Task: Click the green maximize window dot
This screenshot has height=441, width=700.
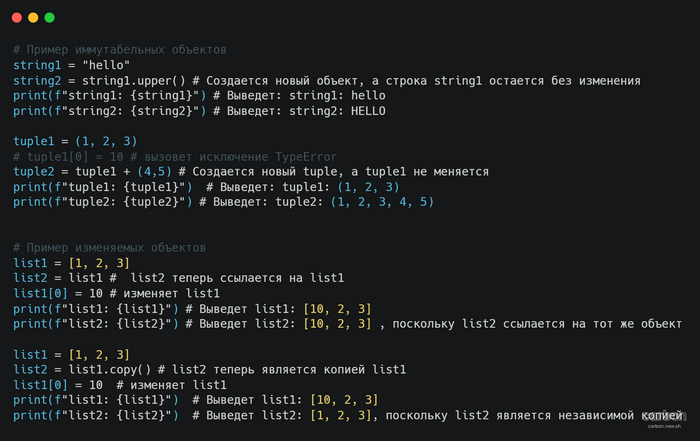Action: coord(50,18)
